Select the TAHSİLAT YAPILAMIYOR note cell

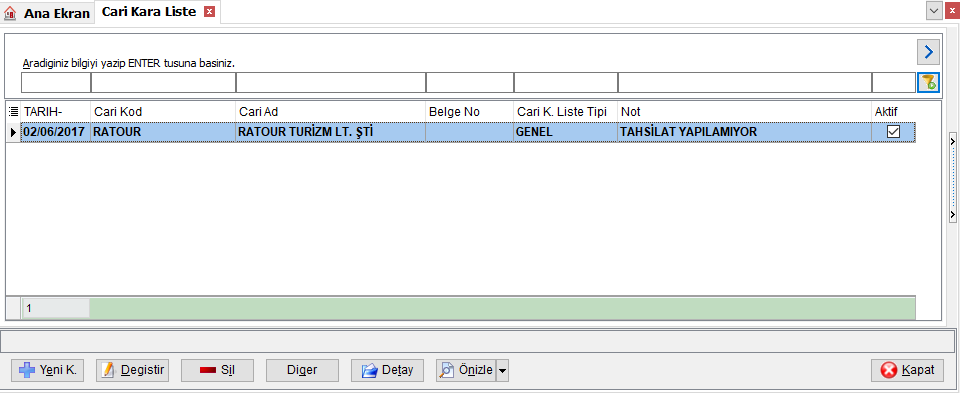[x=745, y=132]
